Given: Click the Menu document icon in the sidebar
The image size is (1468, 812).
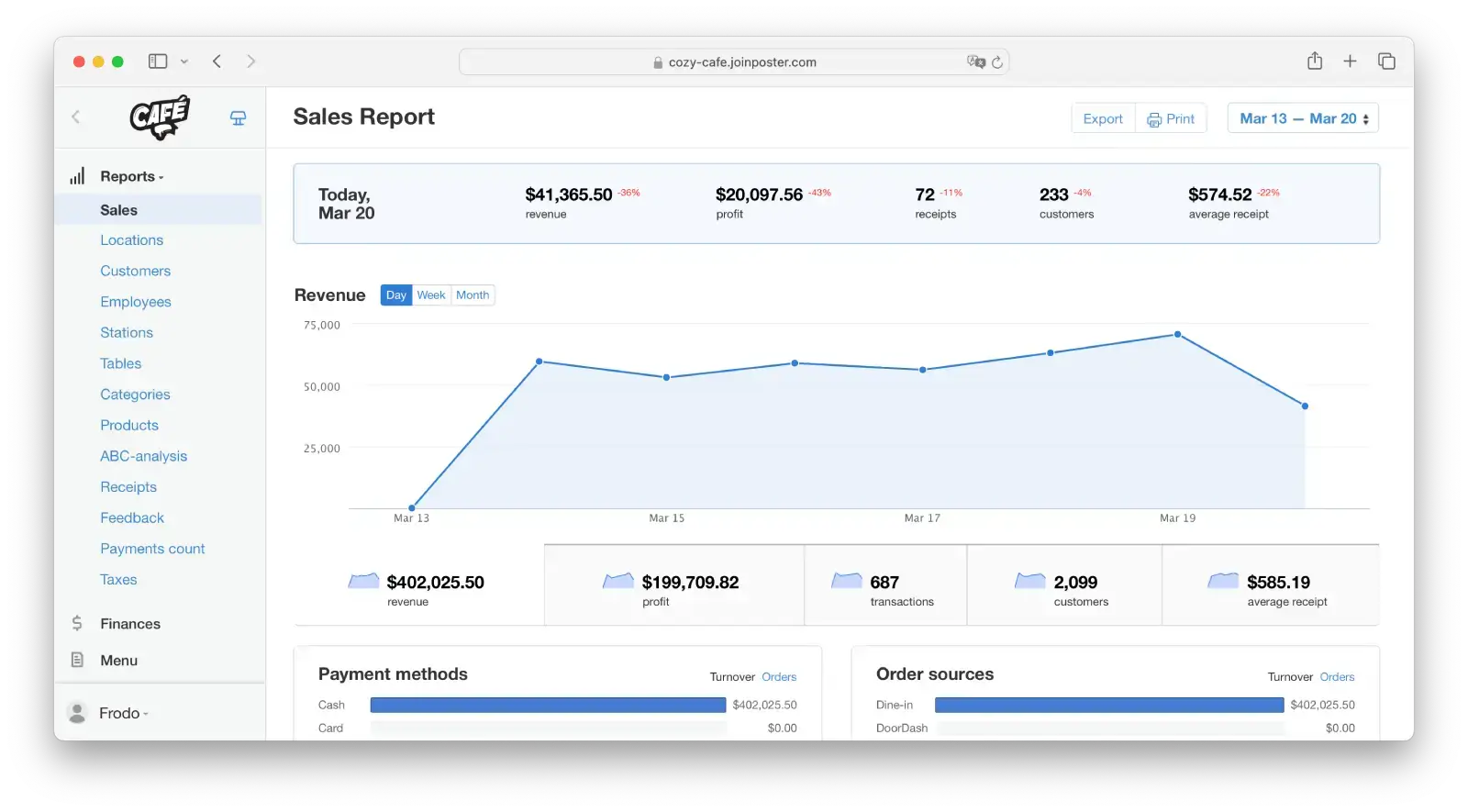Looking at the screenshot, I should (77, 660).
